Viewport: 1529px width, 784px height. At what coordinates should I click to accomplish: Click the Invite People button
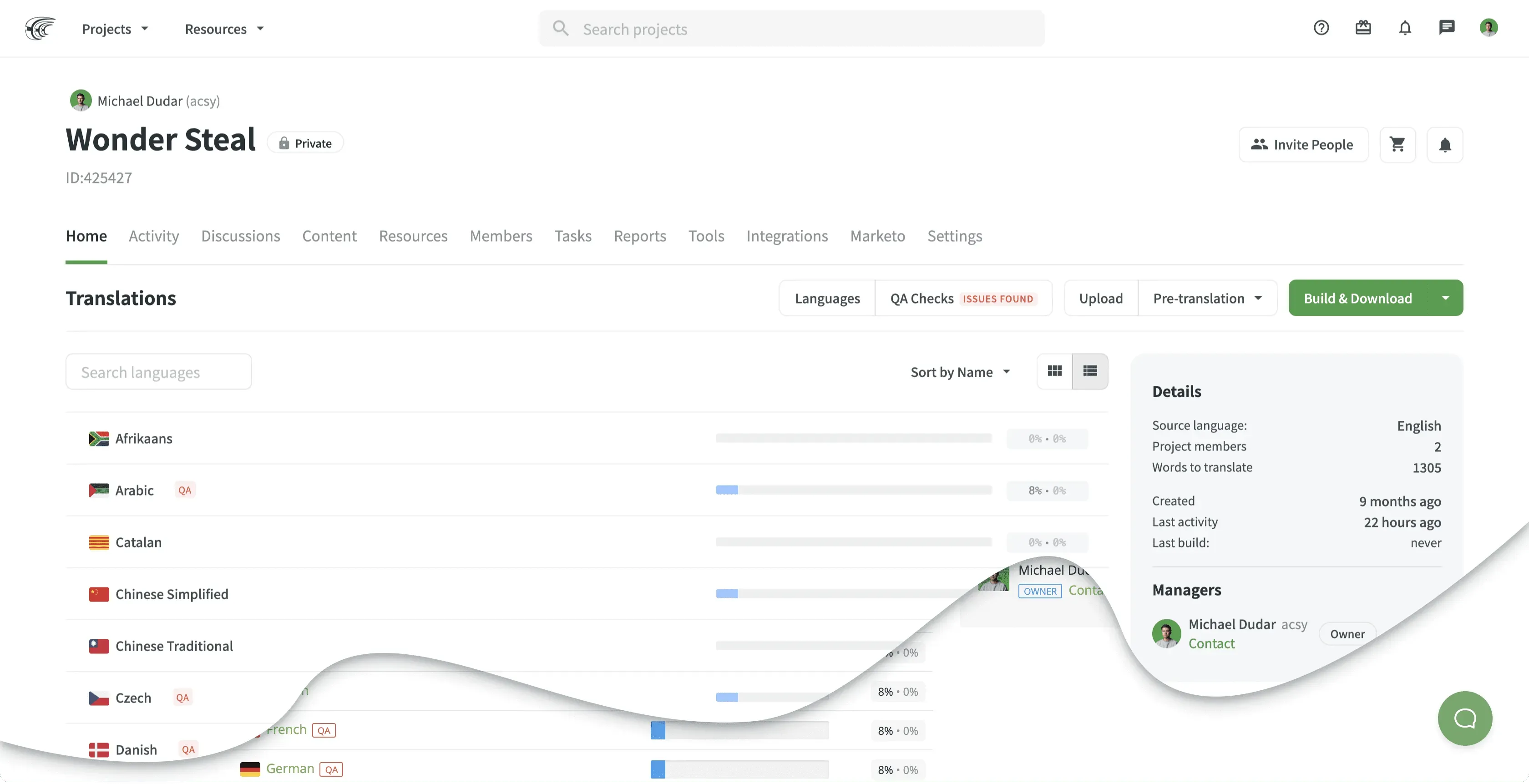(x=1303, y=144)
